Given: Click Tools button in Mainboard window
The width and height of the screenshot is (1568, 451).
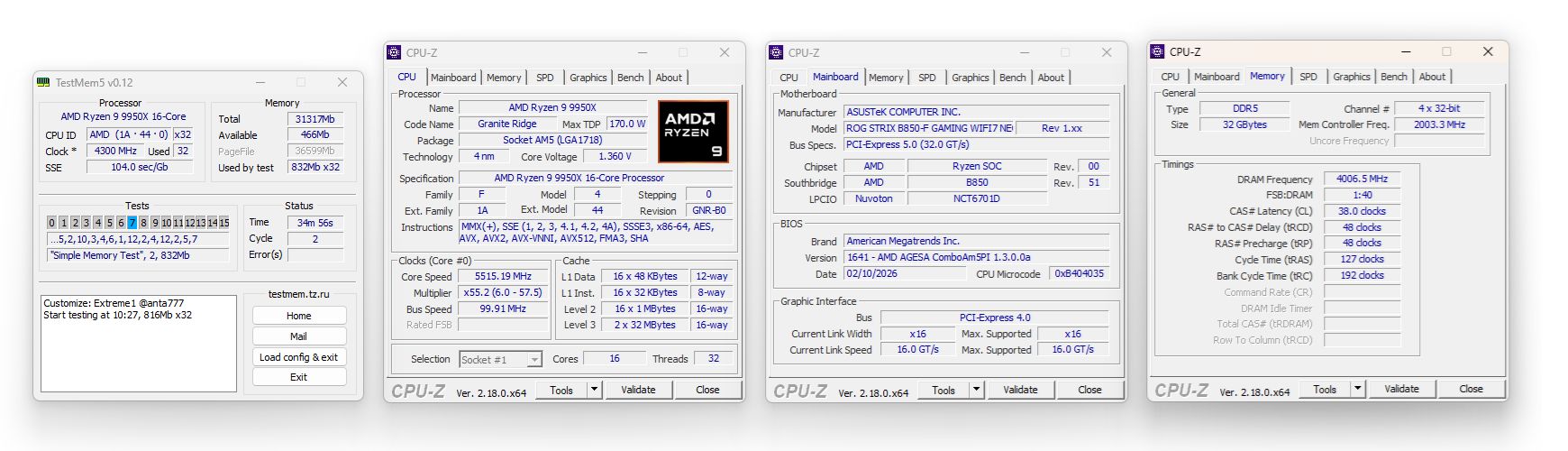Looking at the screenshot, I should click(x=944, y=390).
